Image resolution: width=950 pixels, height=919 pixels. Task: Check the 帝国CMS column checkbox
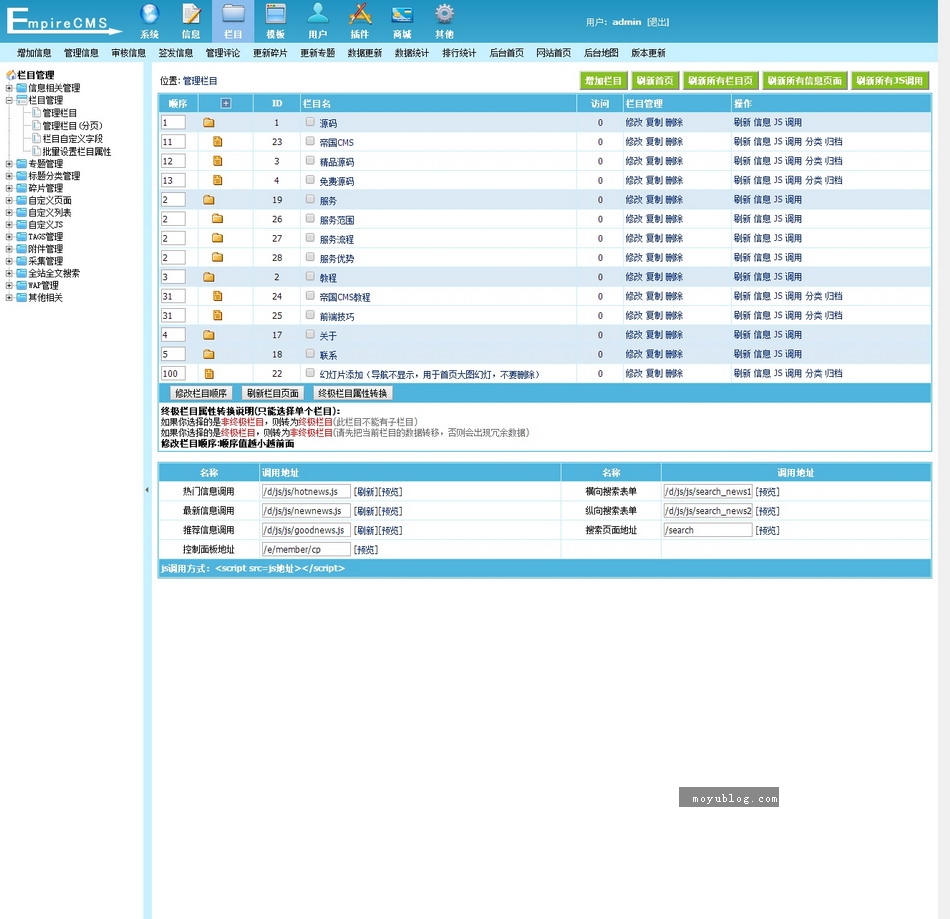[x=310, y=141]
